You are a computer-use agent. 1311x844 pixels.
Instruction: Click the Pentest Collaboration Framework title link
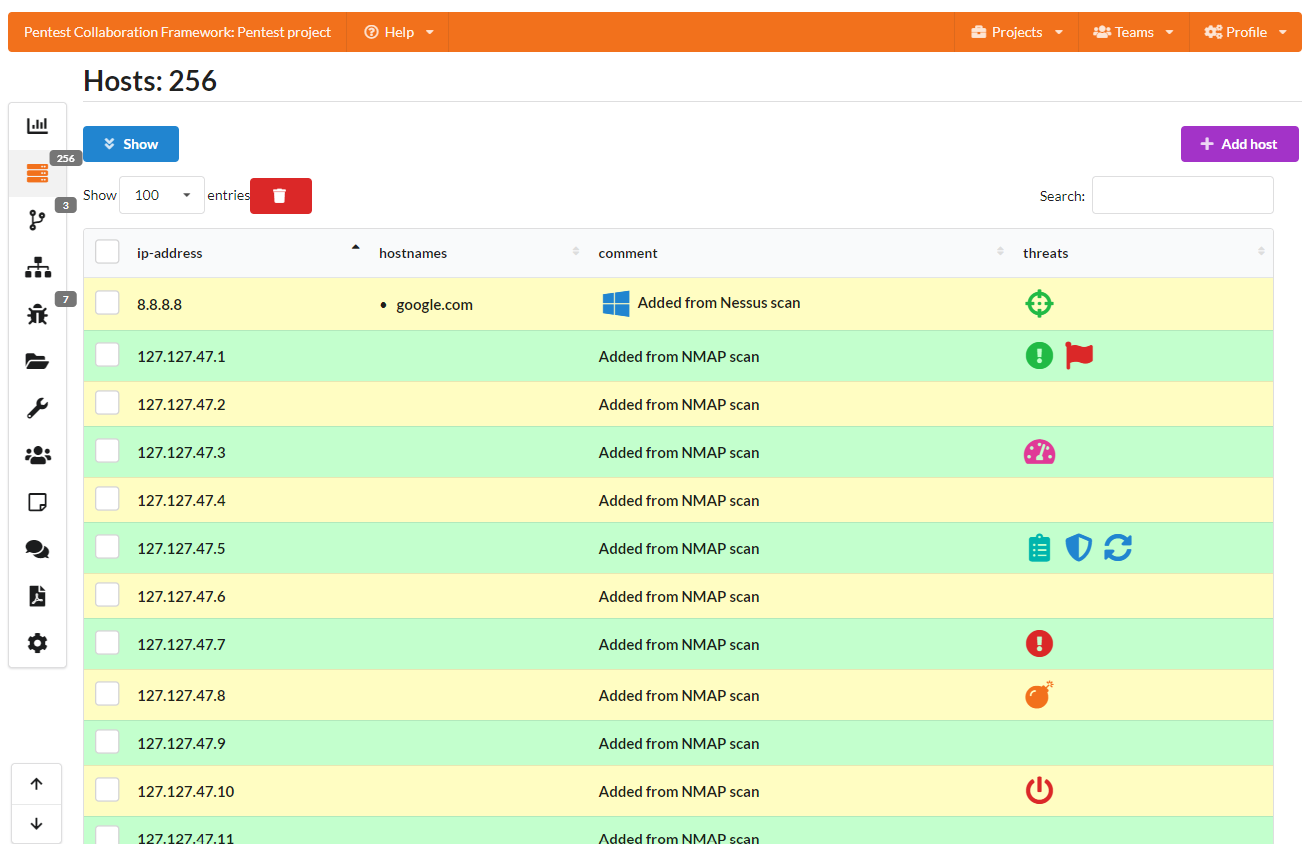178,32
